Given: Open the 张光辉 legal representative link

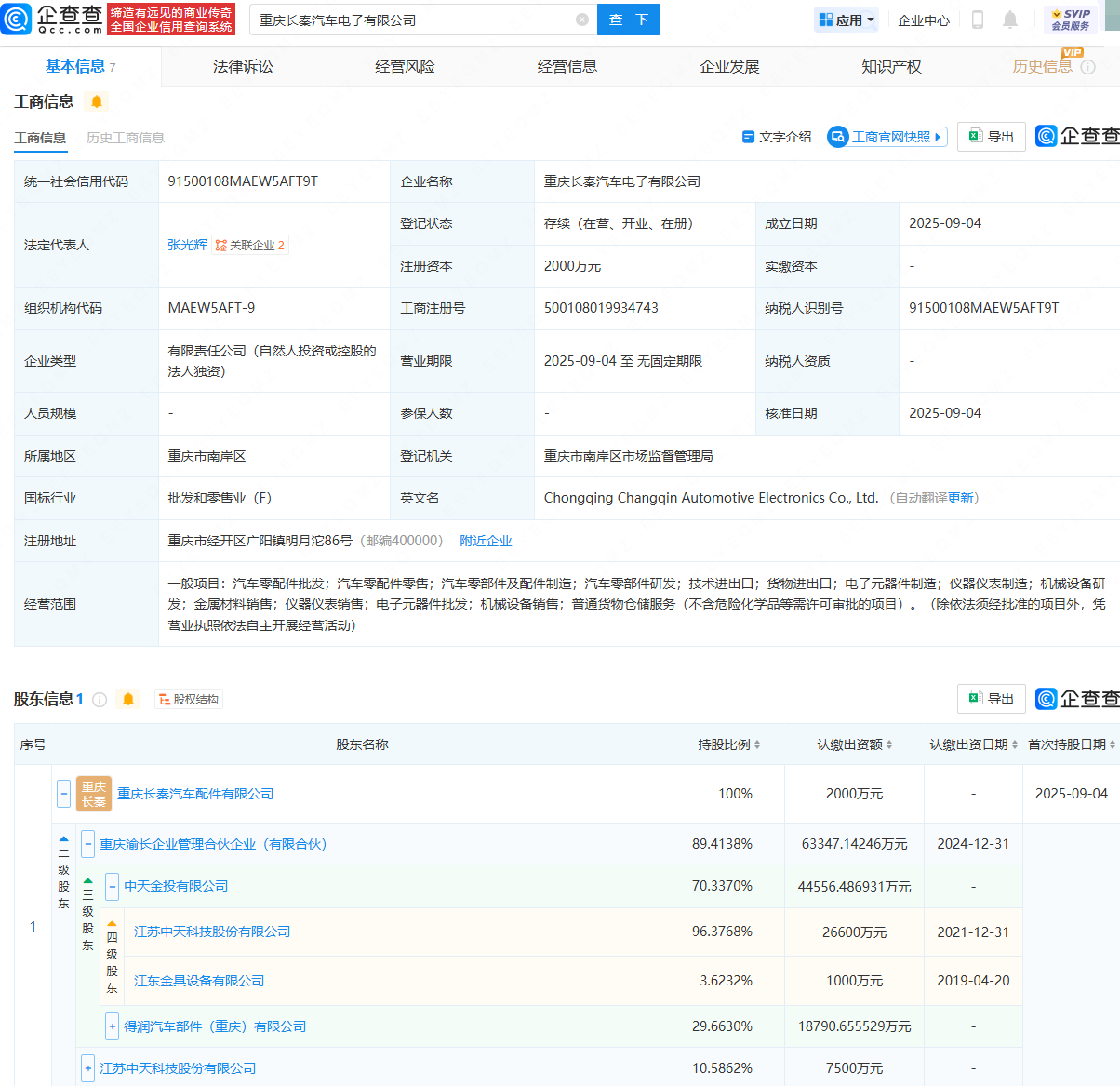Looking at the screenshot, I should coord(187,245).
